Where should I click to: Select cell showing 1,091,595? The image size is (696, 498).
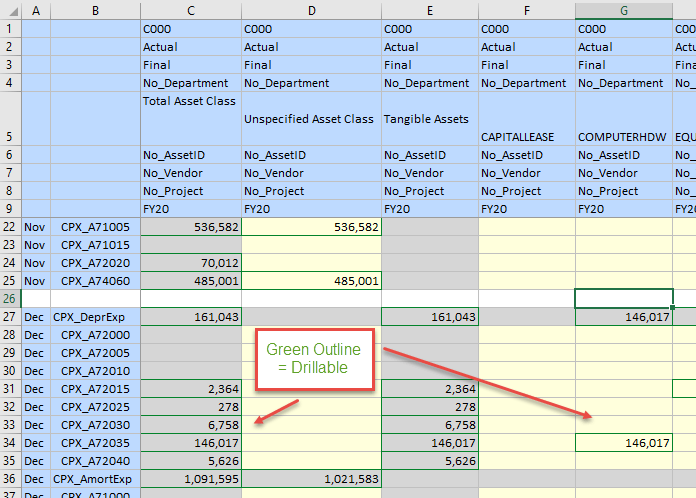tap(191, 479)
